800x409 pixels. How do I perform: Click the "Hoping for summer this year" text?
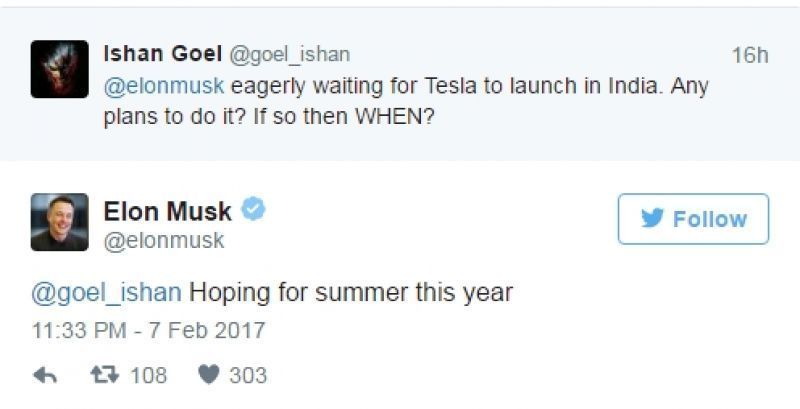(350, 292)
